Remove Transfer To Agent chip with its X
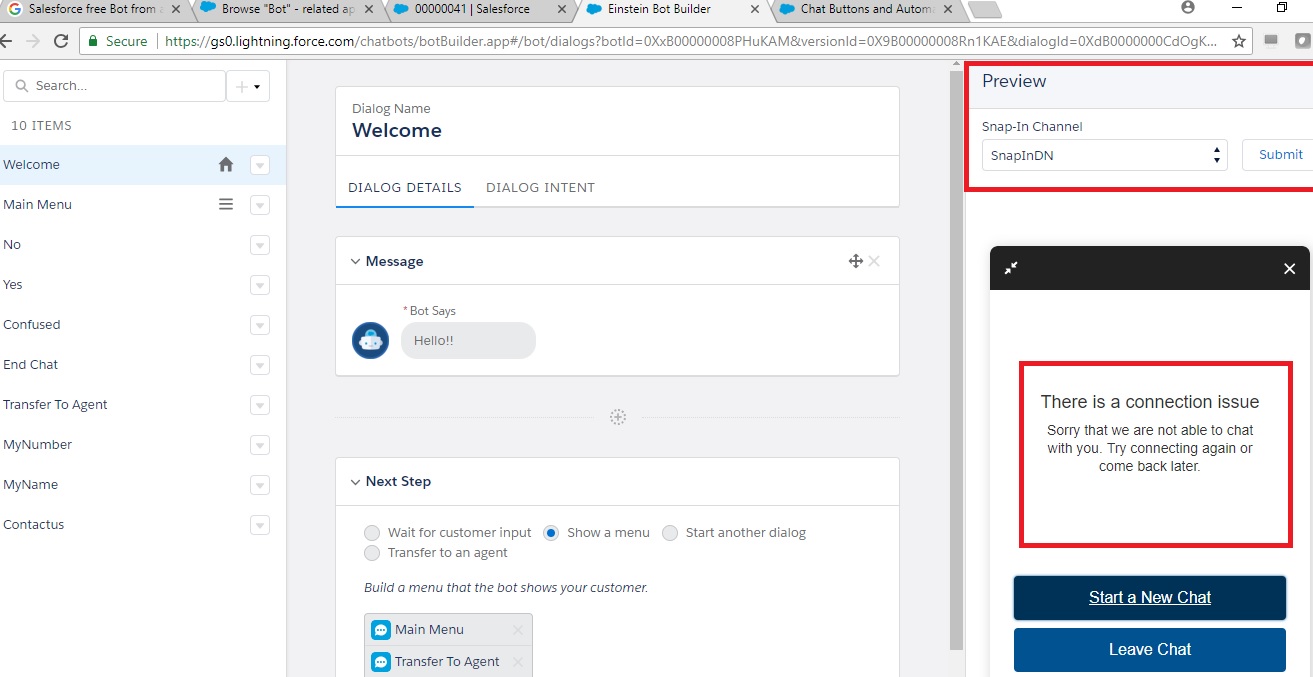 tap(518, 662)
